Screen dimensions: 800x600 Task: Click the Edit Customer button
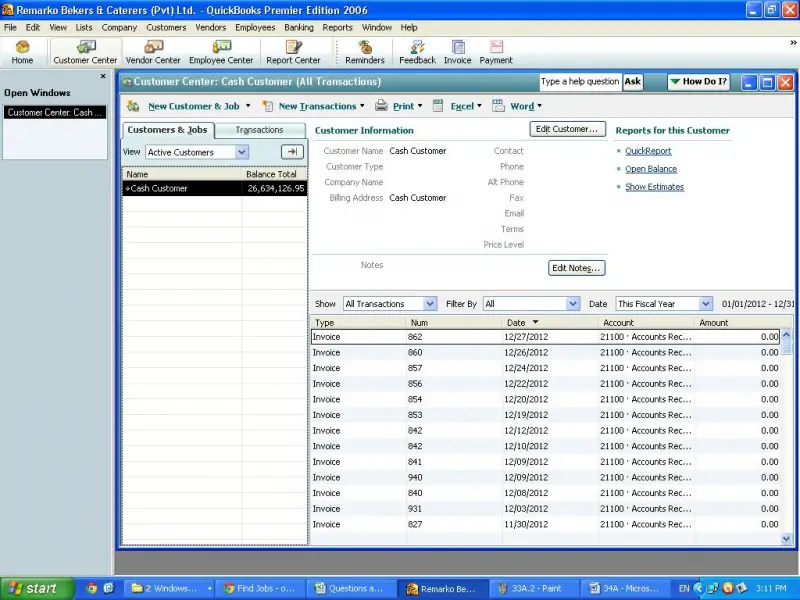point(567,129)
